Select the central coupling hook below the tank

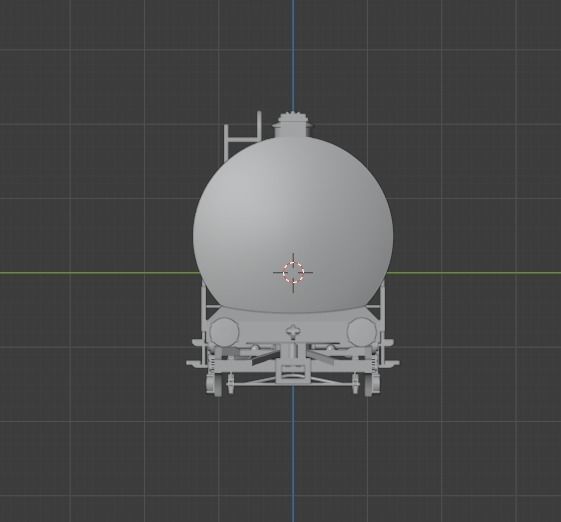[293, 332]
